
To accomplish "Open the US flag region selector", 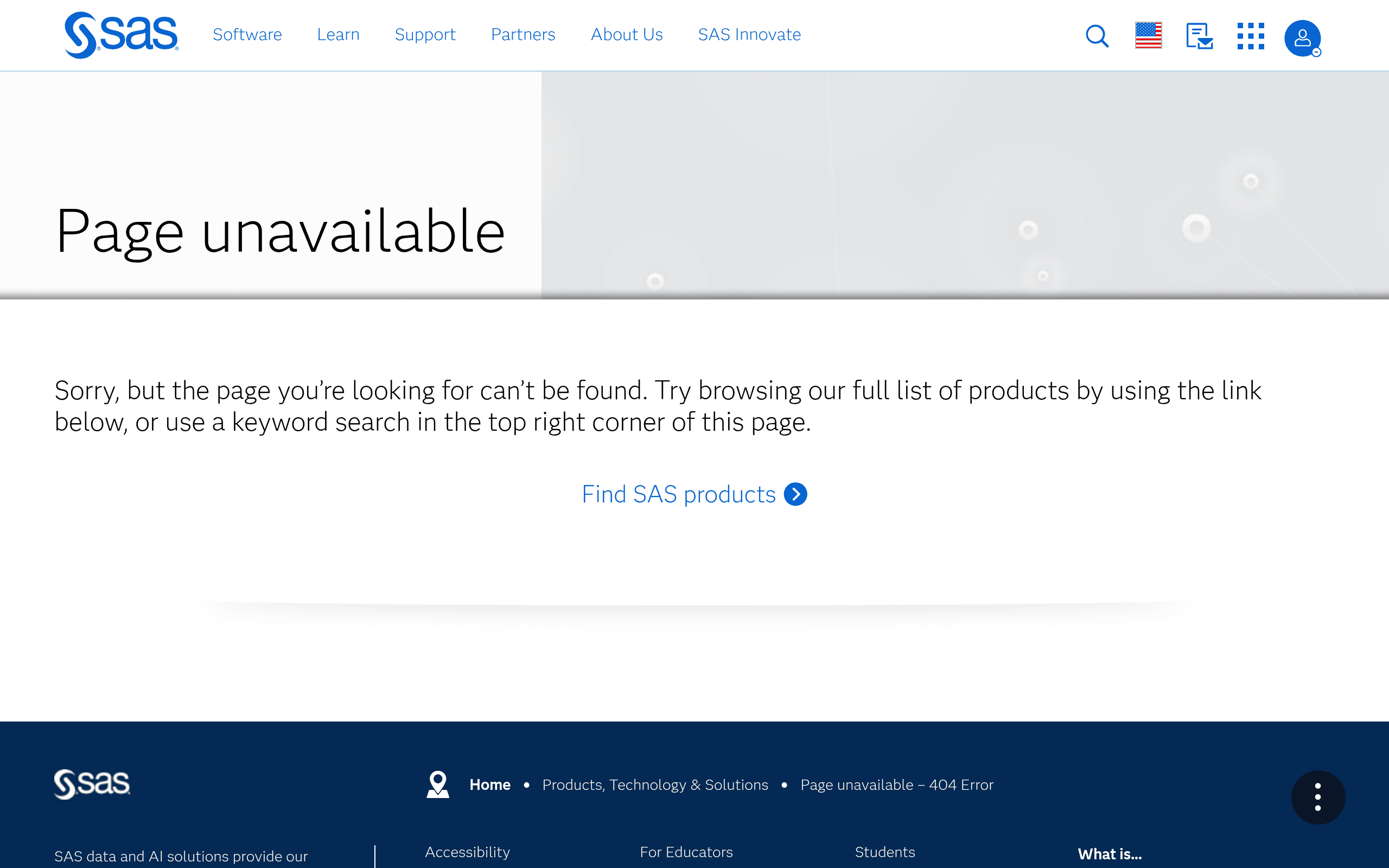I will click(1149, 36).
